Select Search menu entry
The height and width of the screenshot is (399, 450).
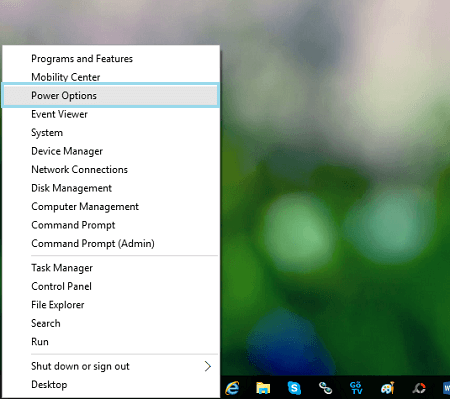pos(111,323)
